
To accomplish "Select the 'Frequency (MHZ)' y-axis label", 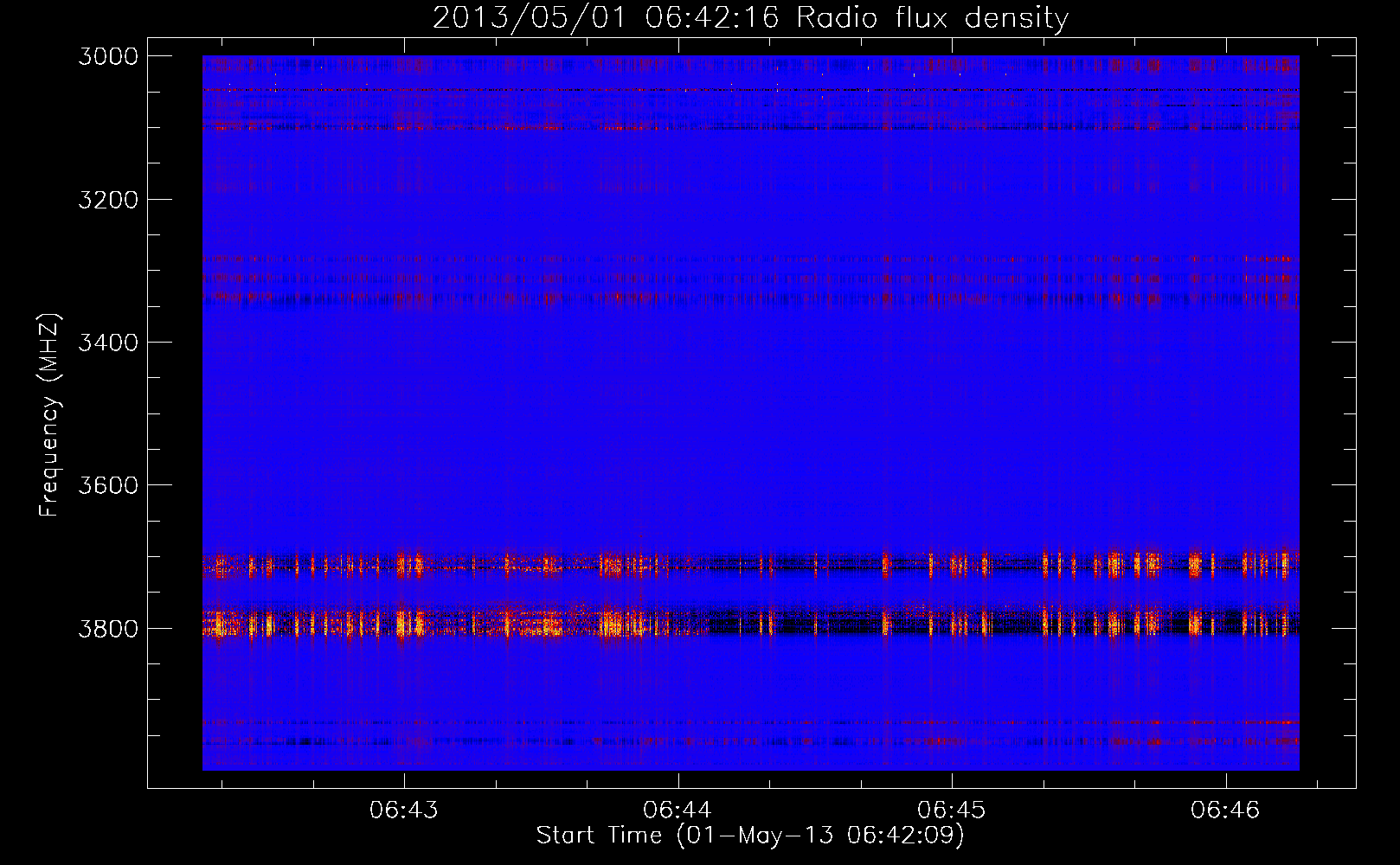I will coord(50,415).
